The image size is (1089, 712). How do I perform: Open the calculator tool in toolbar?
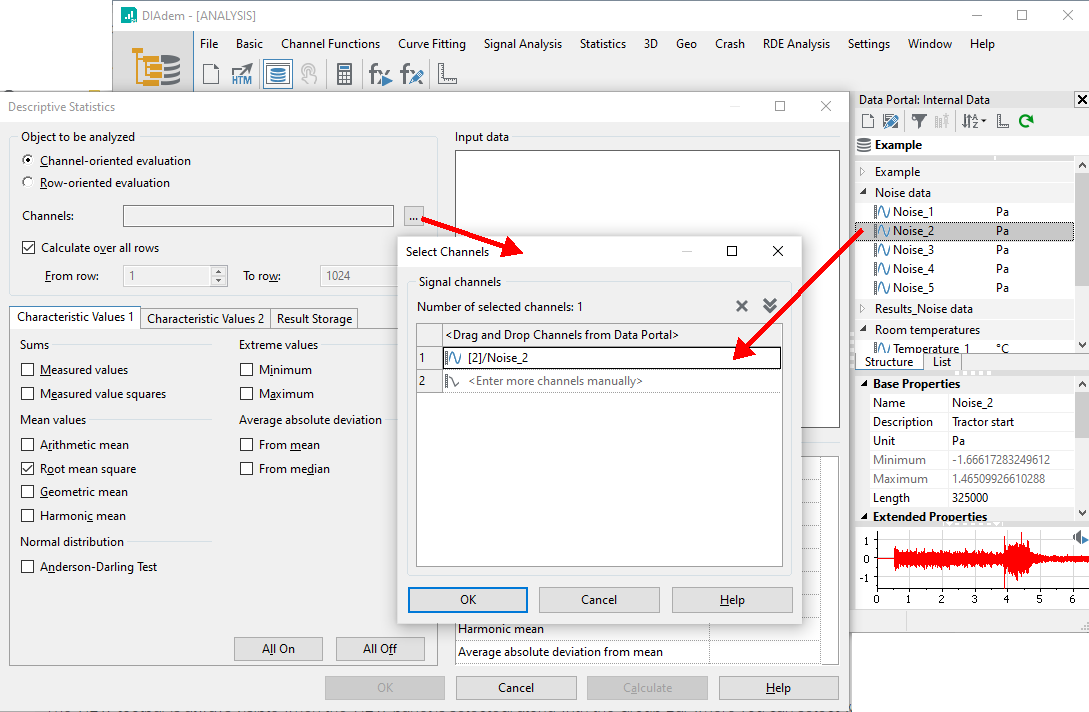click(344, 74)
